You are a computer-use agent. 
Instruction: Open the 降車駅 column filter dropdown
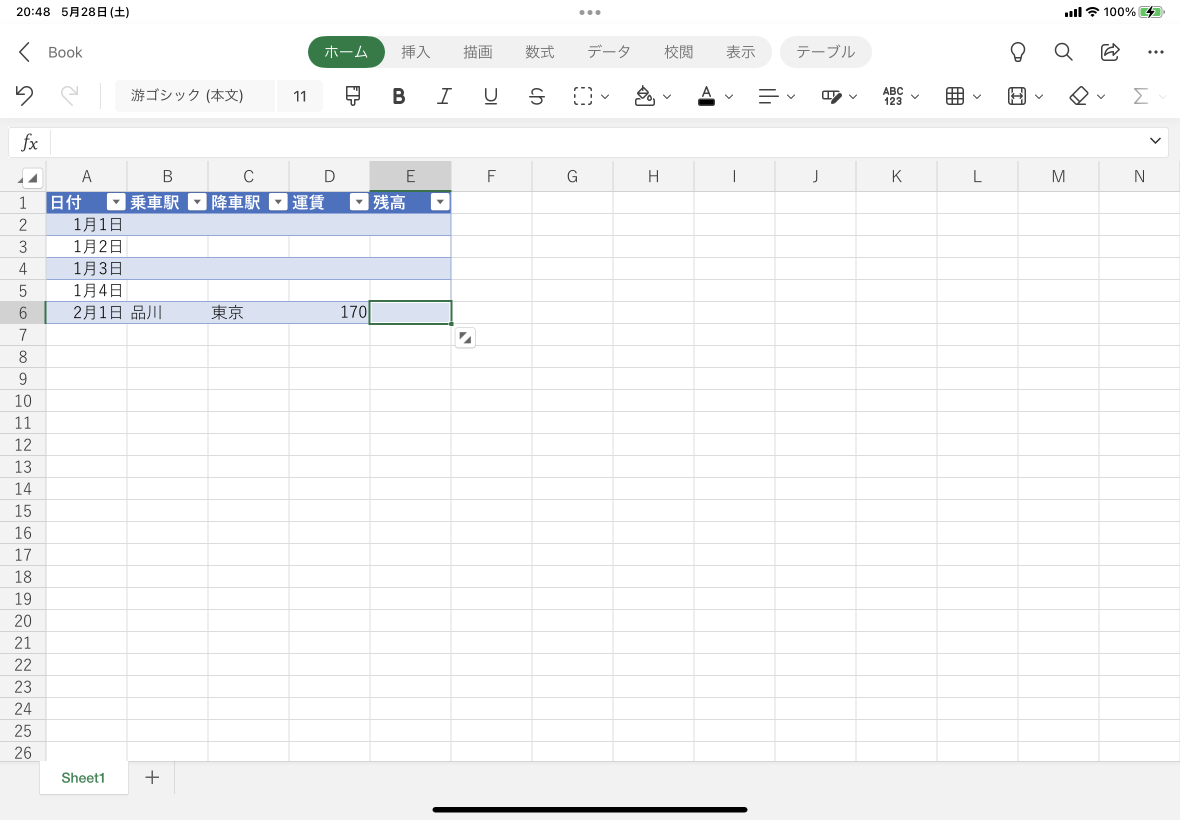278,202
